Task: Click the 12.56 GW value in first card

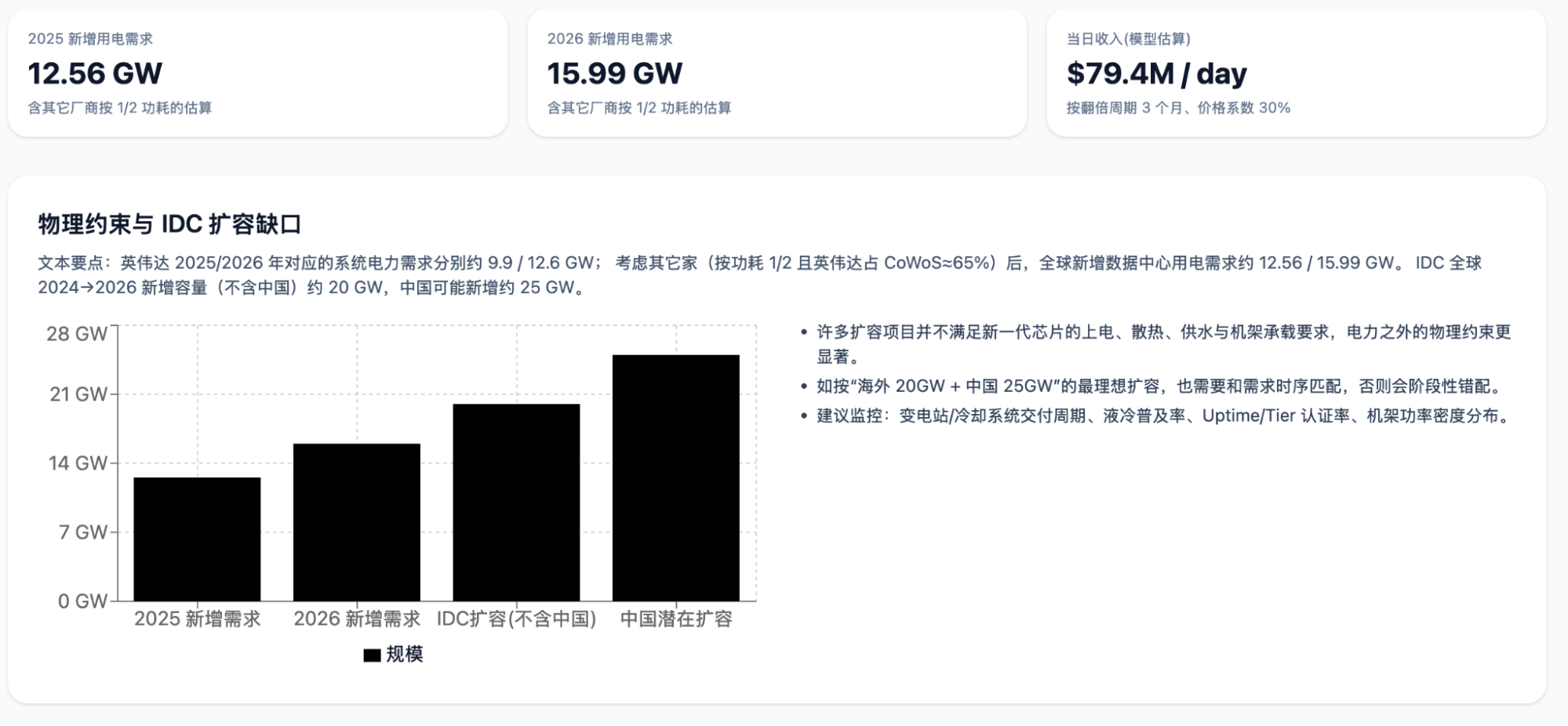Action: 95,74
